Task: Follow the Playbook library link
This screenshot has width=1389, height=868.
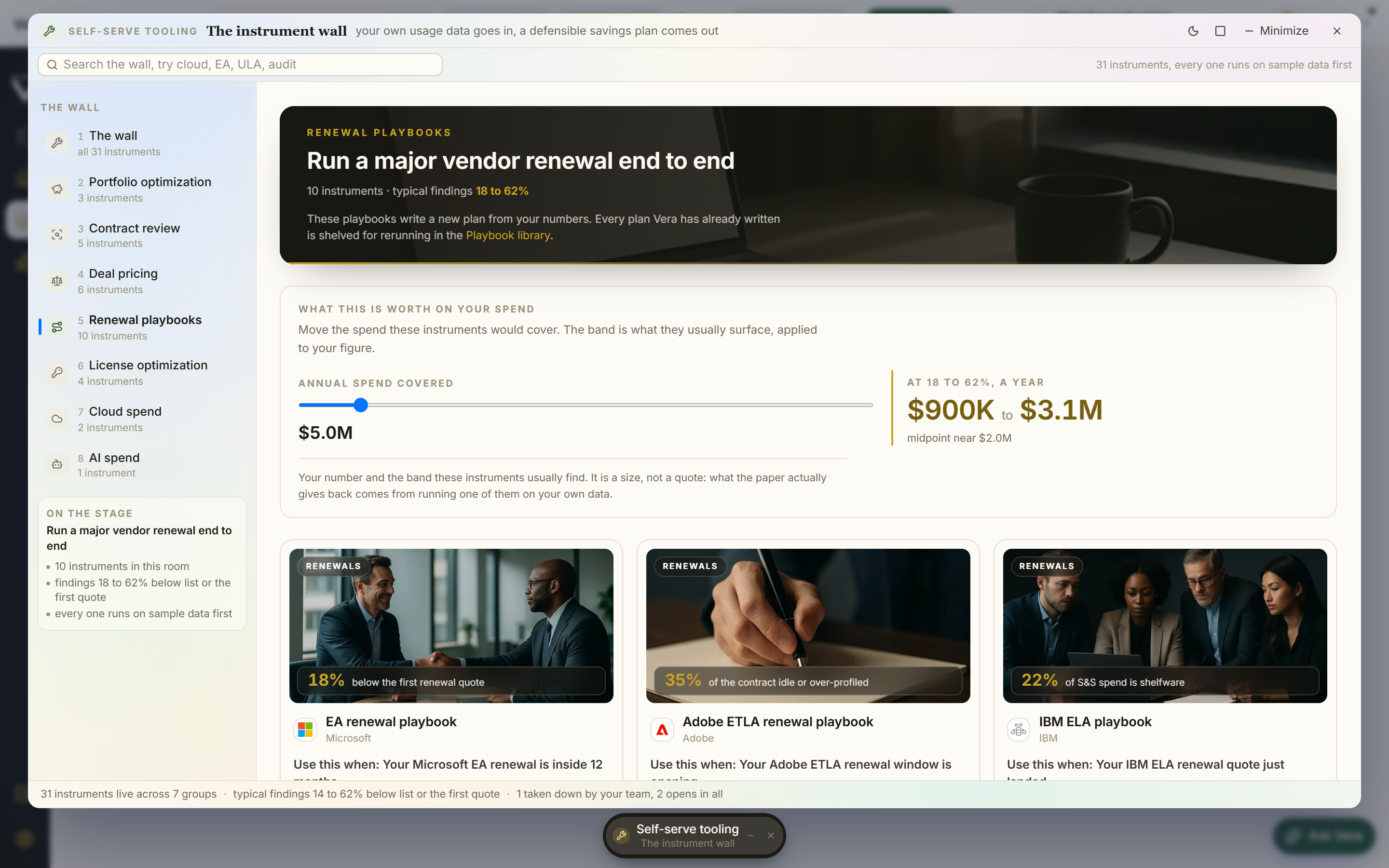Action: (508, 235)
